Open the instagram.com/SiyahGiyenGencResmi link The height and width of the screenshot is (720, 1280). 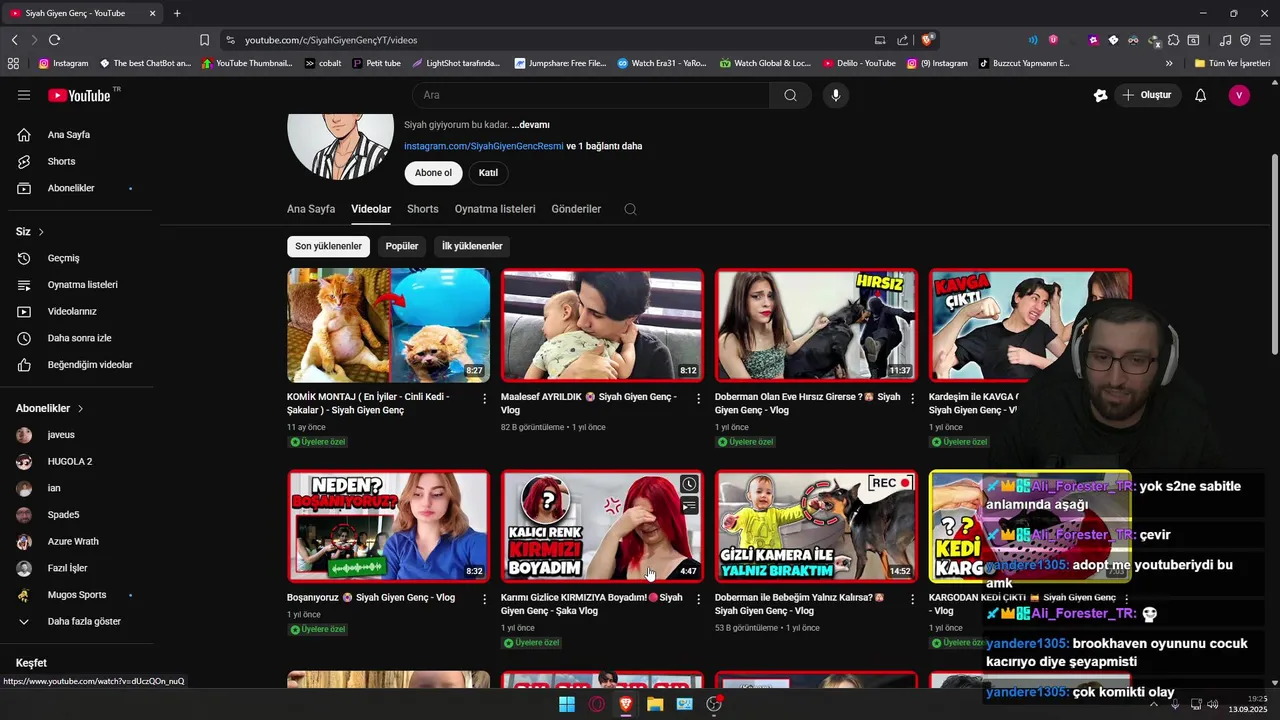pyautogui.click(x=484, y=146)
